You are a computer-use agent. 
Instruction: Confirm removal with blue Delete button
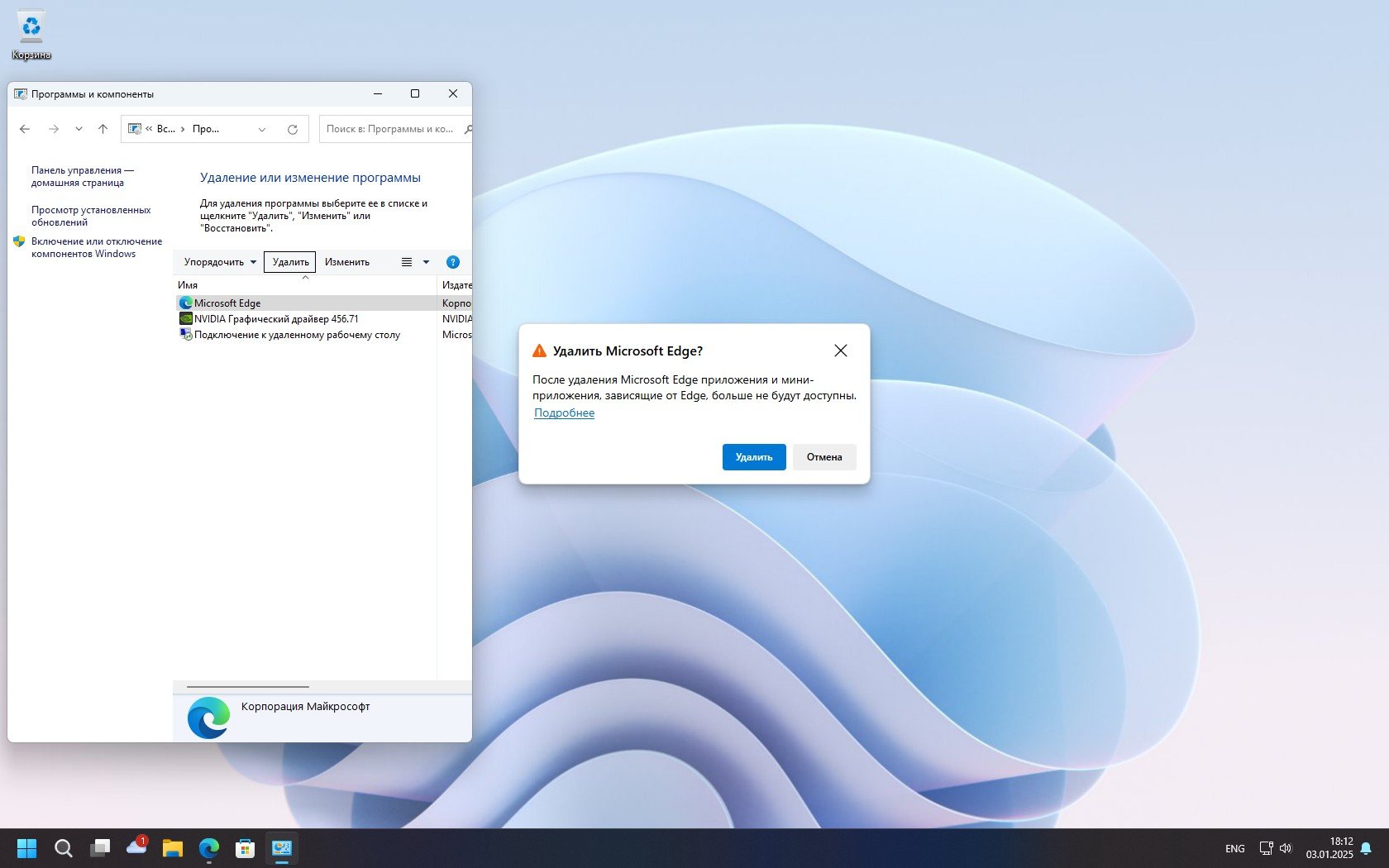coord(753,457)
